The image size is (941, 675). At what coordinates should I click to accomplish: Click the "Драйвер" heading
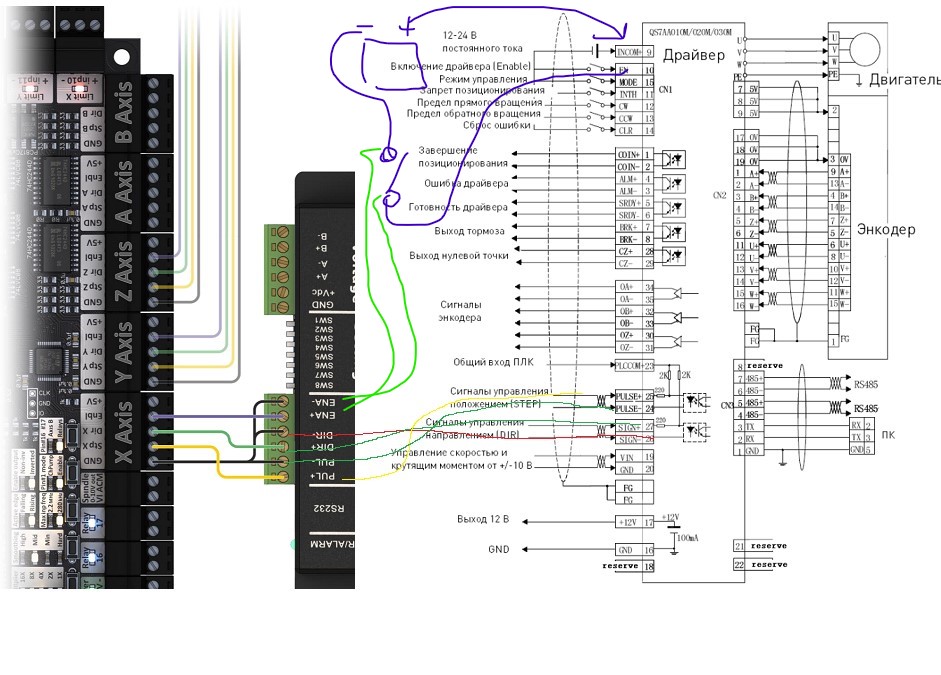694,55
